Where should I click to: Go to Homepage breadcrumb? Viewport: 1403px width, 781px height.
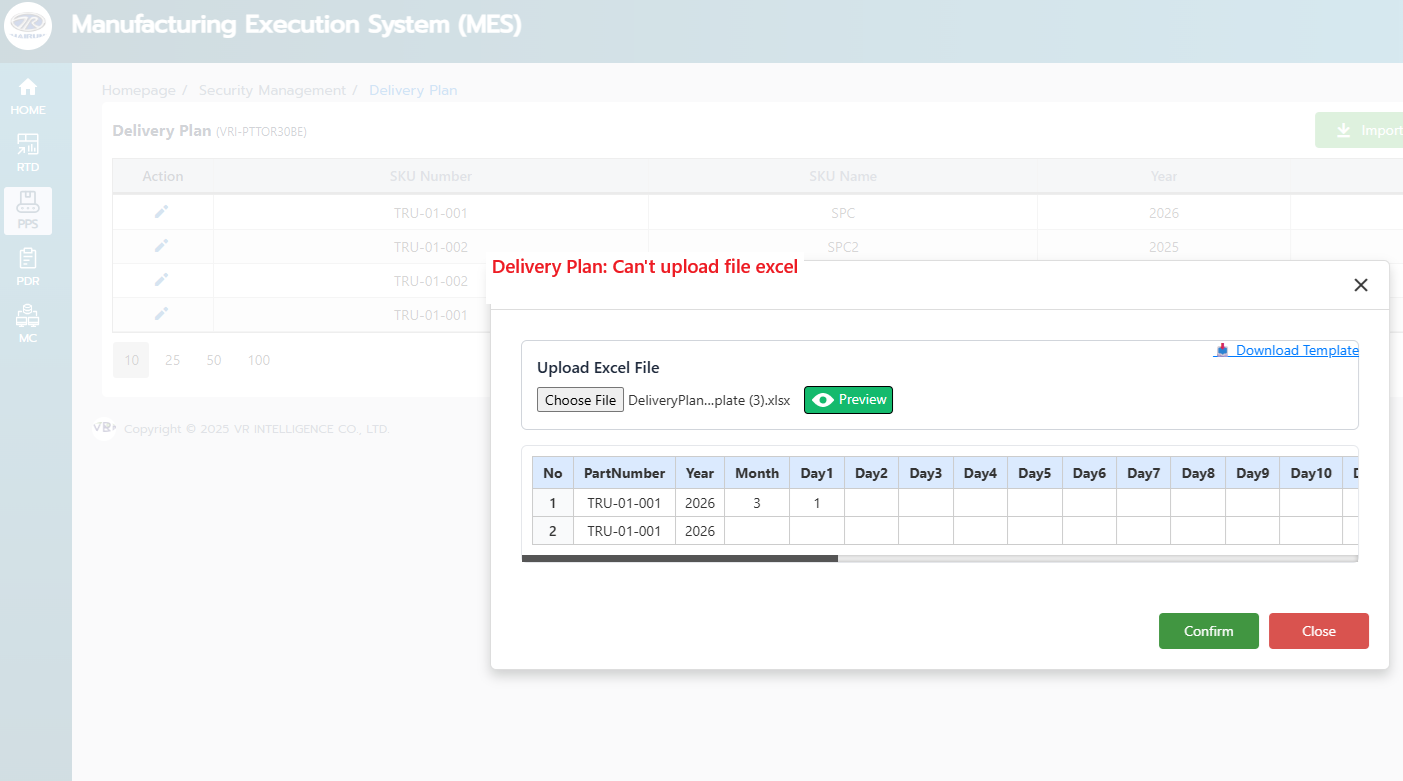click(x=138, y=90)
